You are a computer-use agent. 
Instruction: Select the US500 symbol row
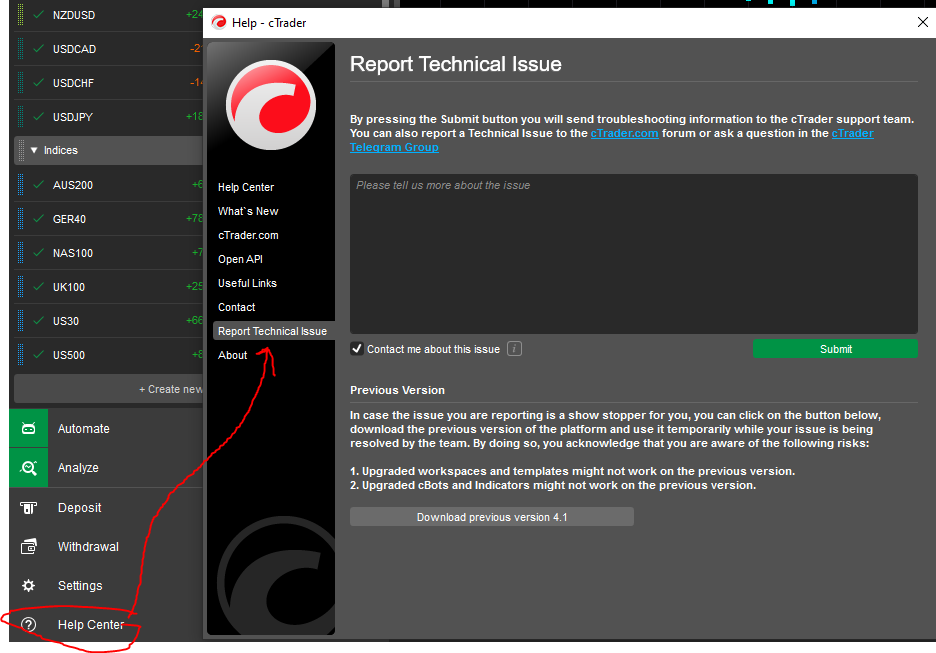109,355
